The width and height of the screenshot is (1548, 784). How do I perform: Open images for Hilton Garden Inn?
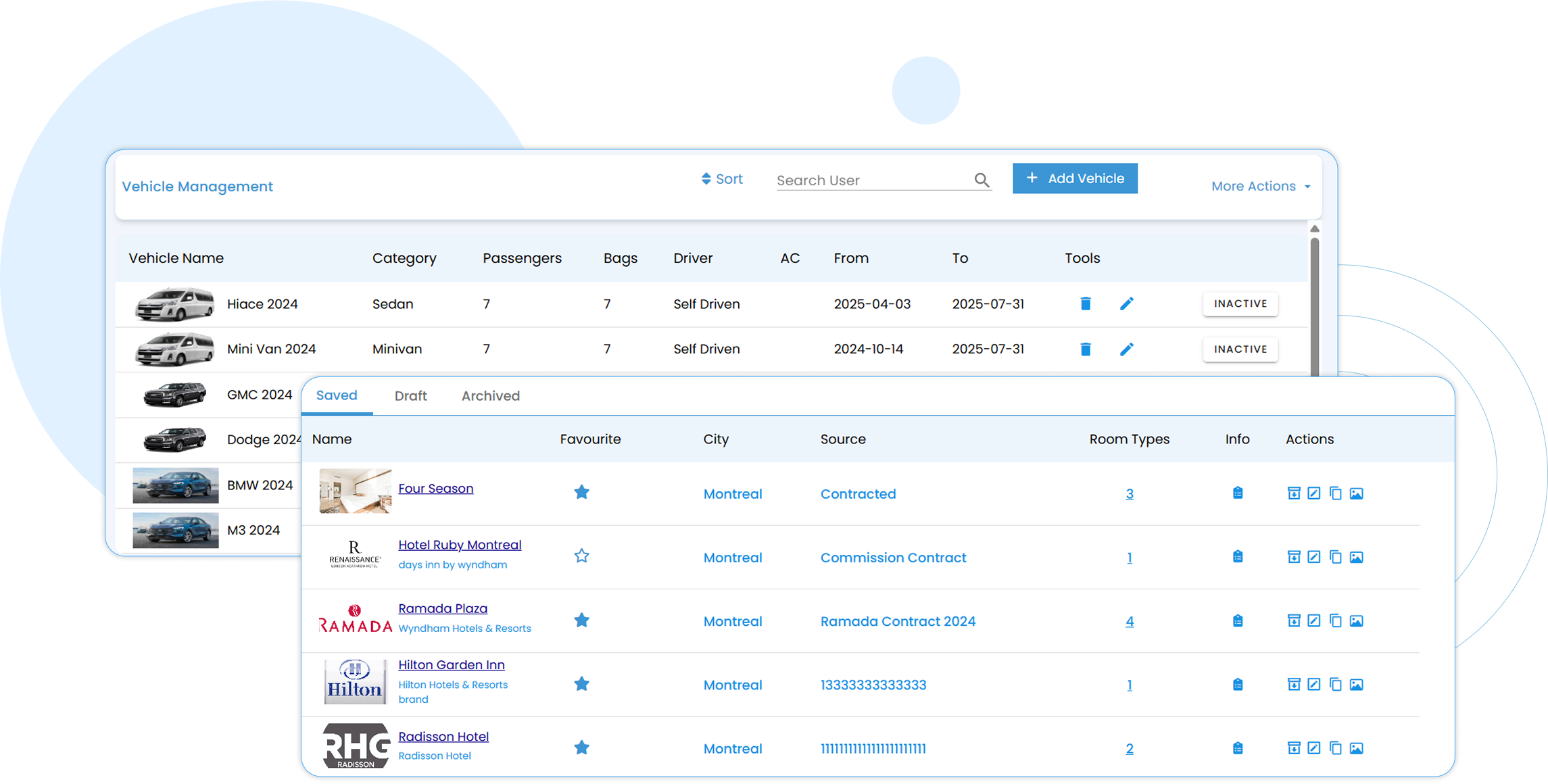click(1357, 684)
